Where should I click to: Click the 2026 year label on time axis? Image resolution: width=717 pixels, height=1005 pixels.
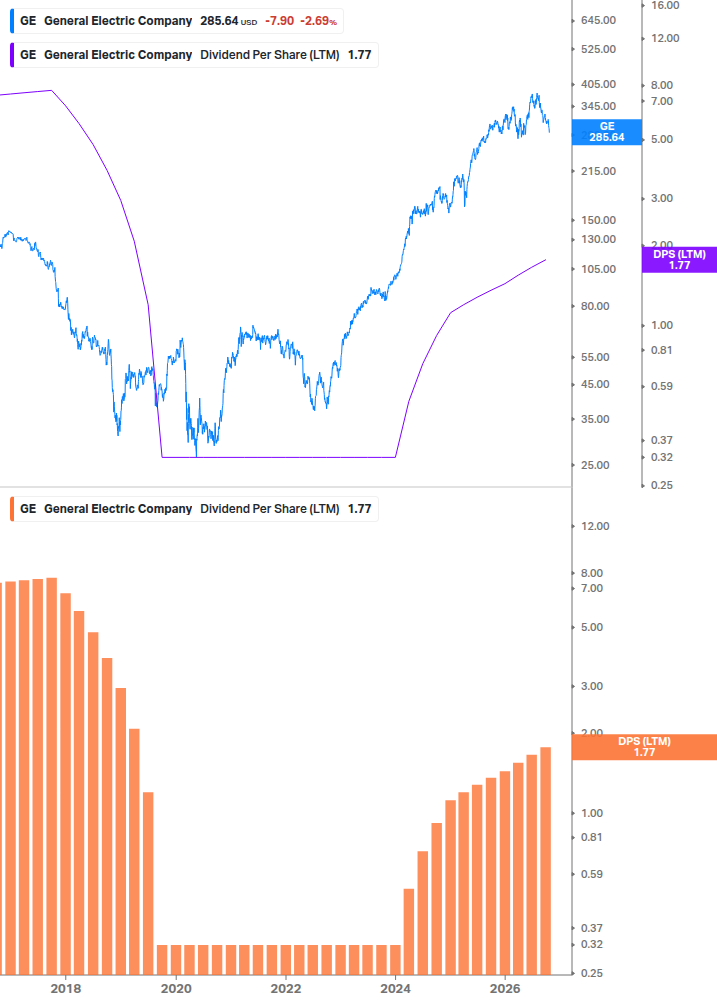[x=505, y=989]
